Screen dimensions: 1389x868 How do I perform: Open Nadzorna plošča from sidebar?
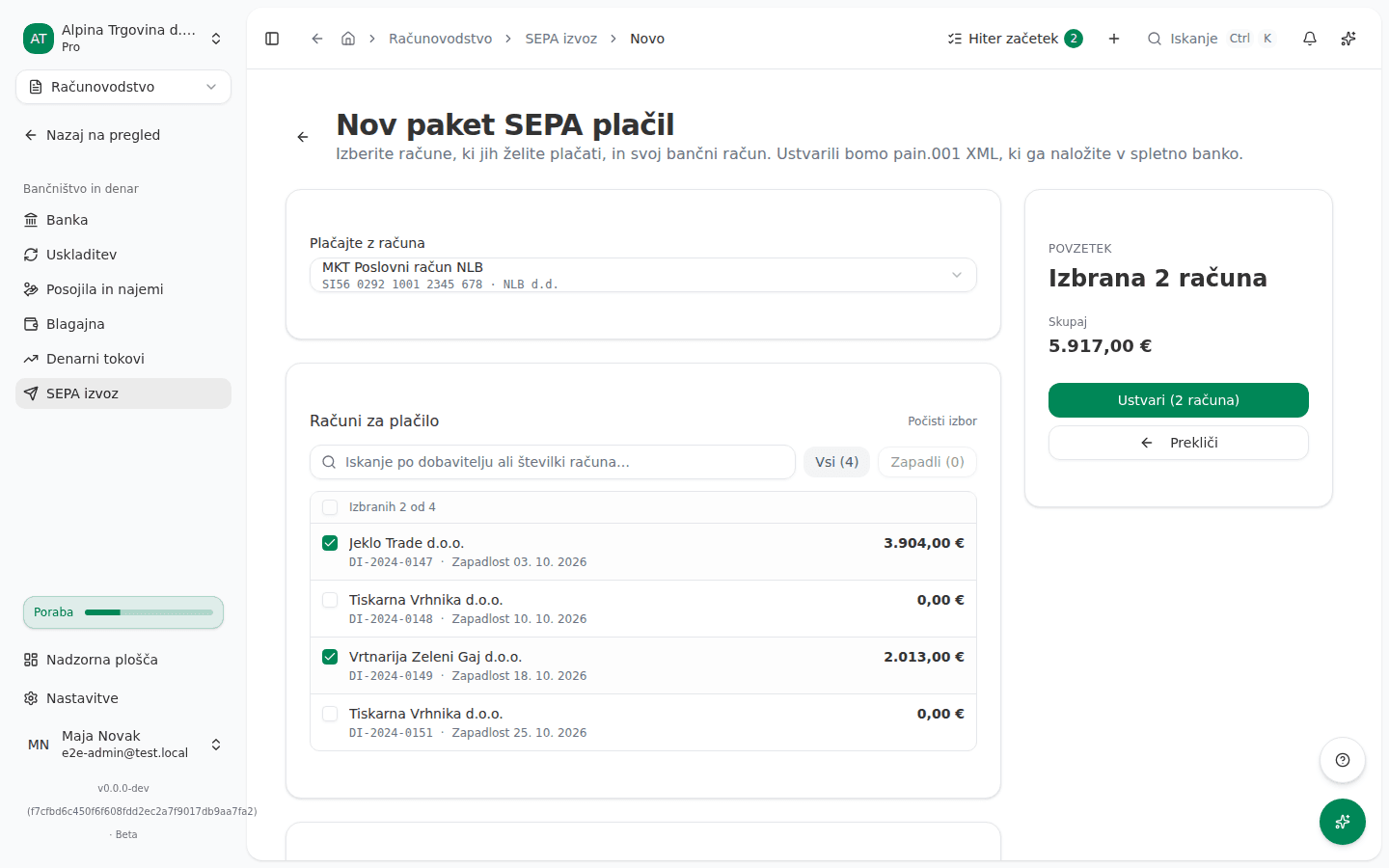pyautogui.click(x=123, y=660)
